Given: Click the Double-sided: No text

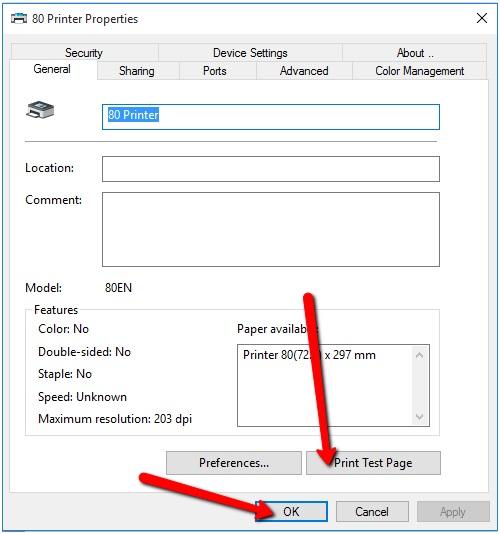Looking at the screenshot, I should [84, 352].
